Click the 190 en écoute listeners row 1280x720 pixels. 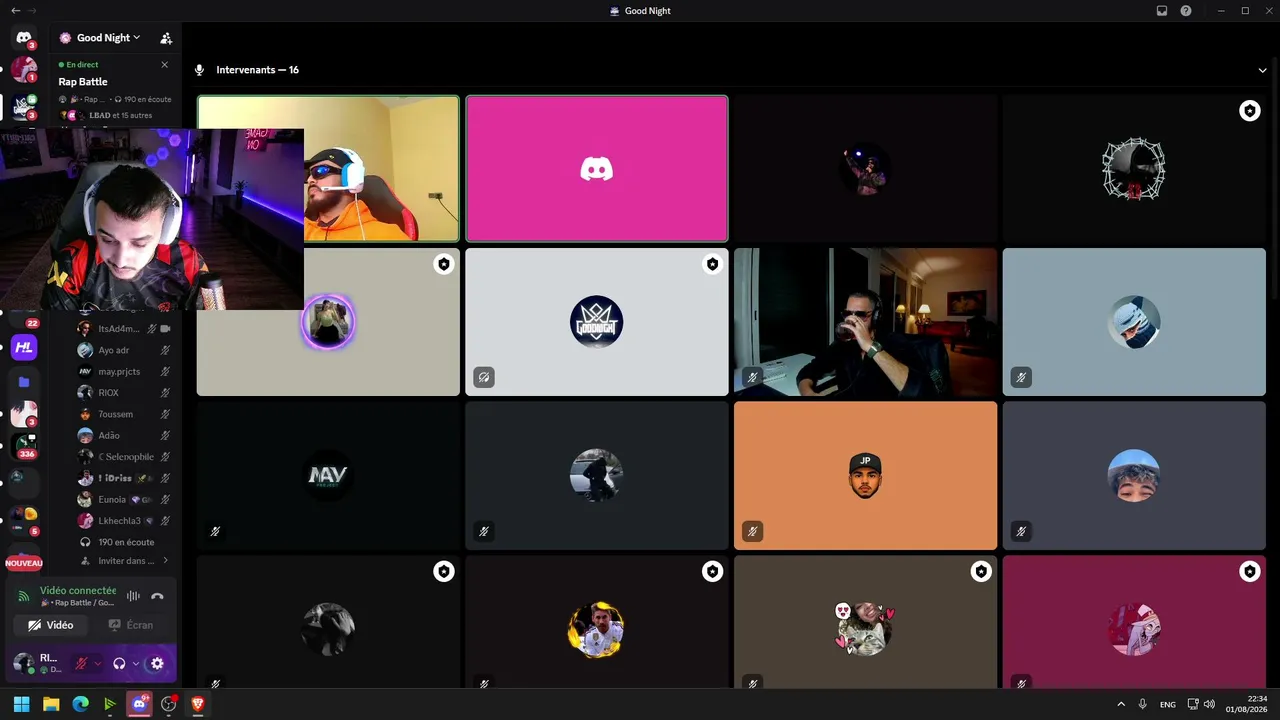pos(124,542)
